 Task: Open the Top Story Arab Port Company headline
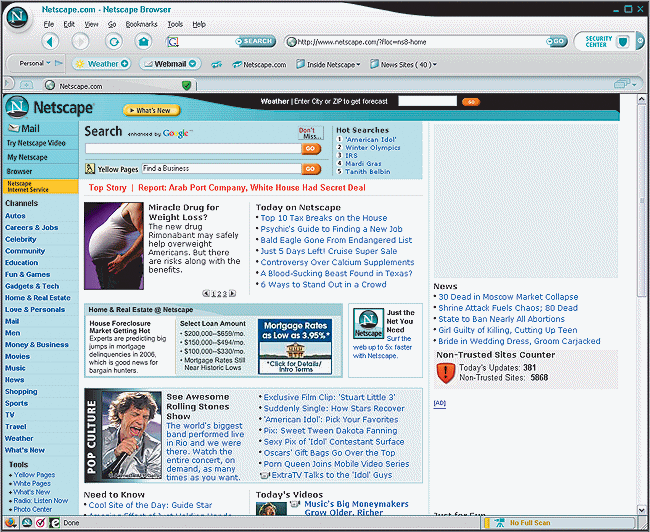252,187
